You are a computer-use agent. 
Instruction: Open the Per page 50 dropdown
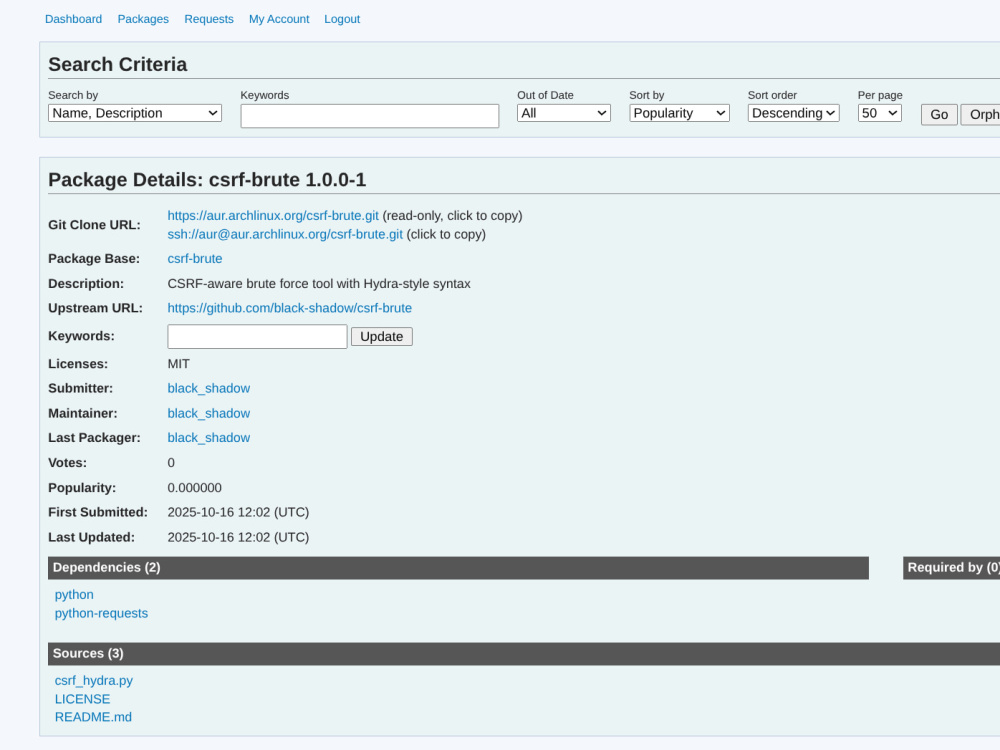point(879,113)
